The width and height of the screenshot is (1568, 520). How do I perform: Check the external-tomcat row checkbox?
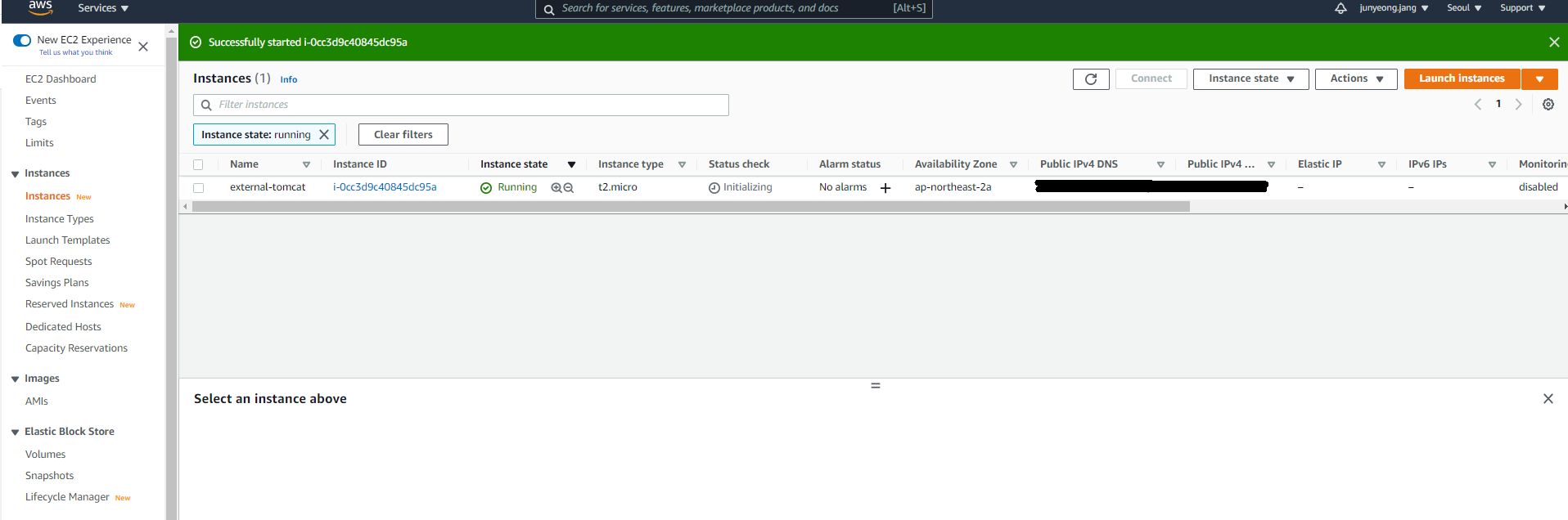pos(198,188)
